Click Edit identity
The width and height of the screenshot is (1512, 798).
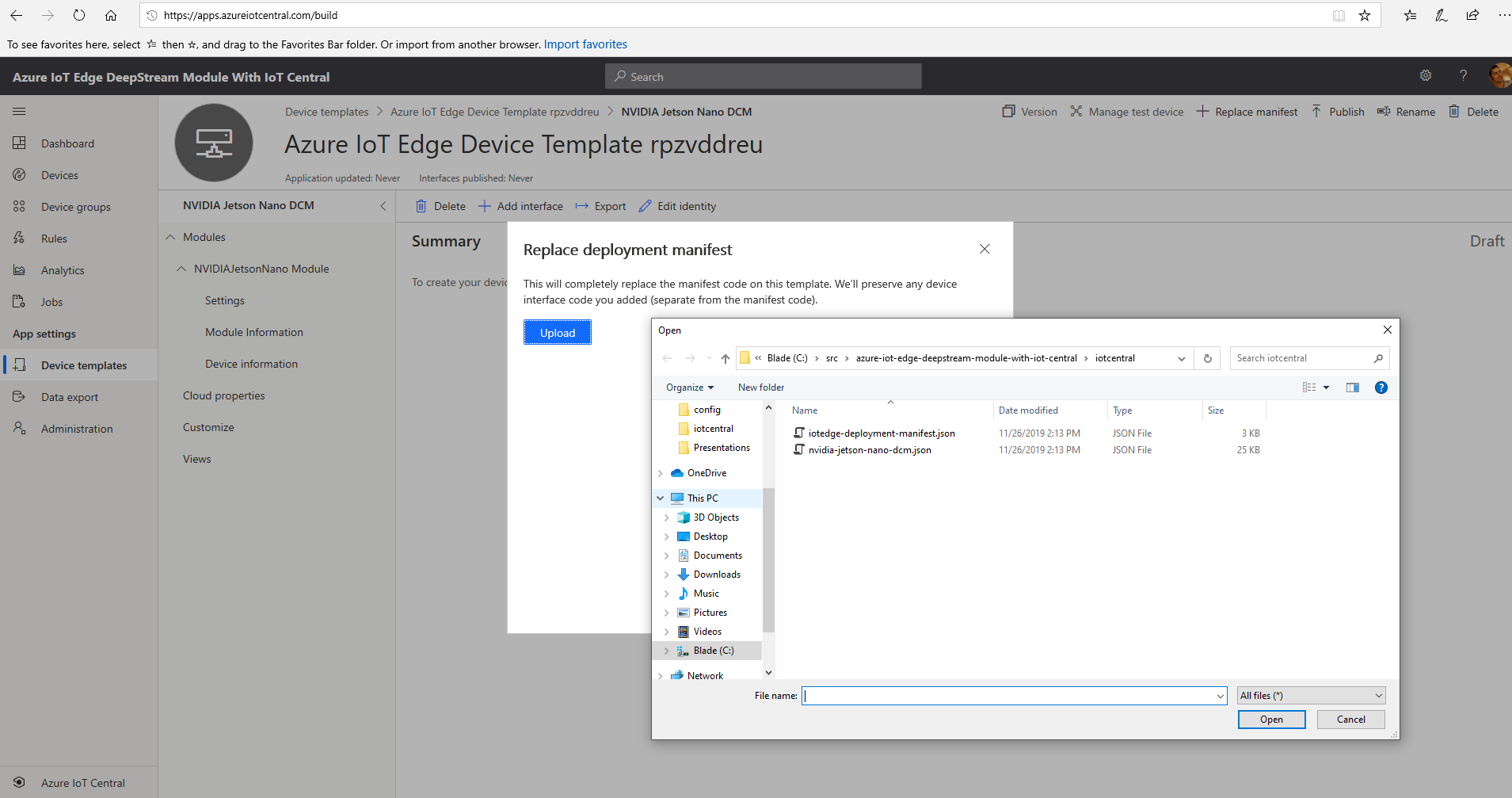pyautogui.click(x=677, y=206)
